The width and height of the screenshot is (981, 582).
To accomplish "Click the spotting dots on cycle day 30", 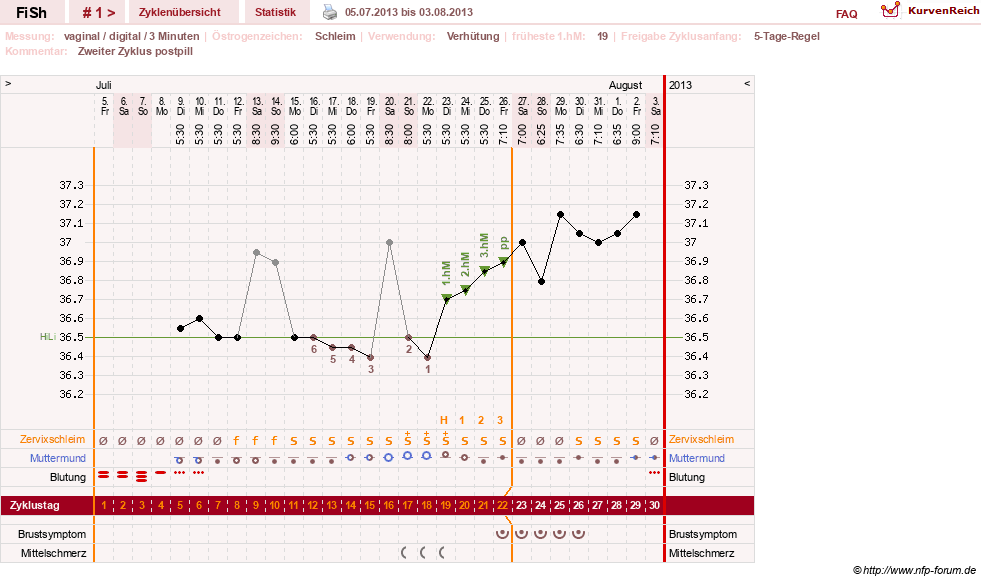I will click(654, 472).
